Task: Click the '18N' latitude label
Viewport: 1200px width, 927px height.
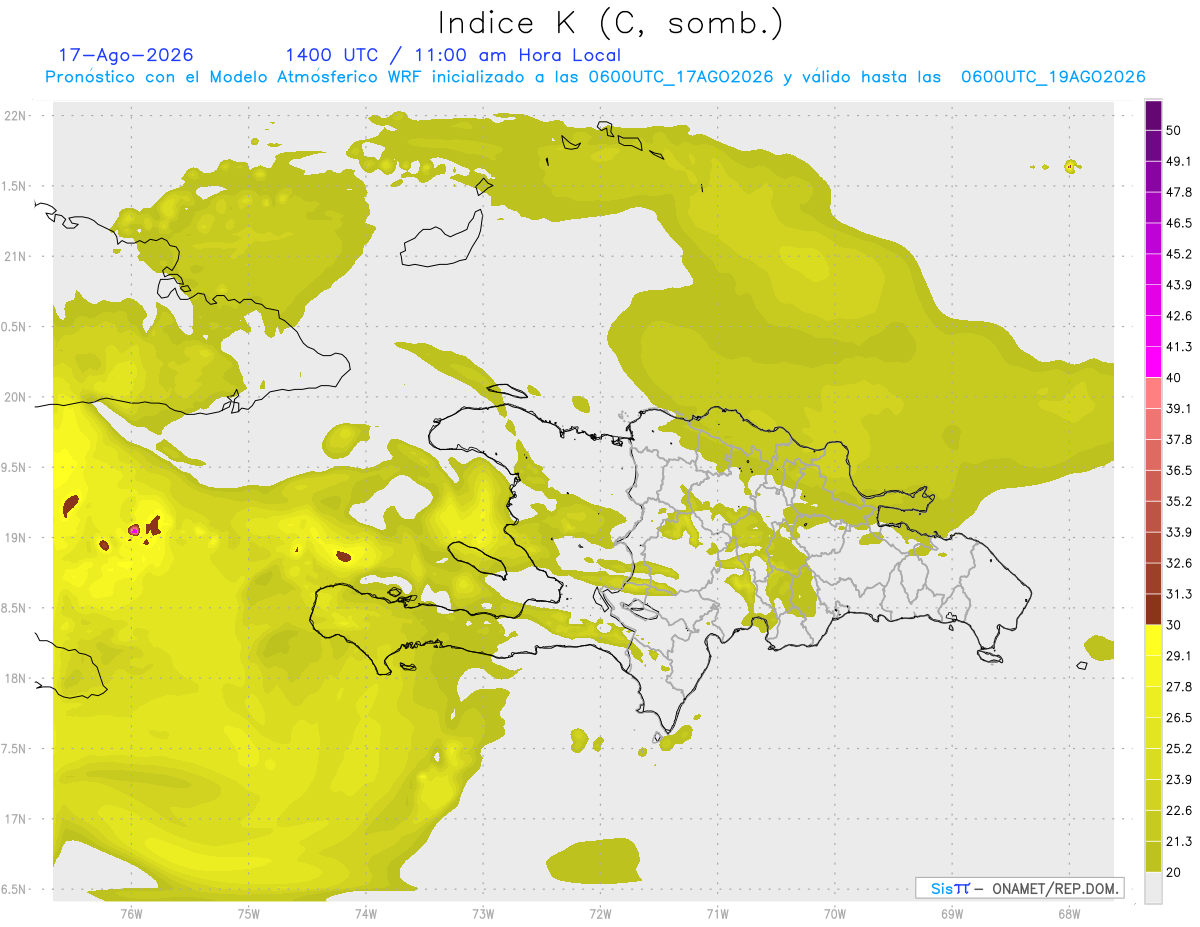Action: [x=16, y=678]
